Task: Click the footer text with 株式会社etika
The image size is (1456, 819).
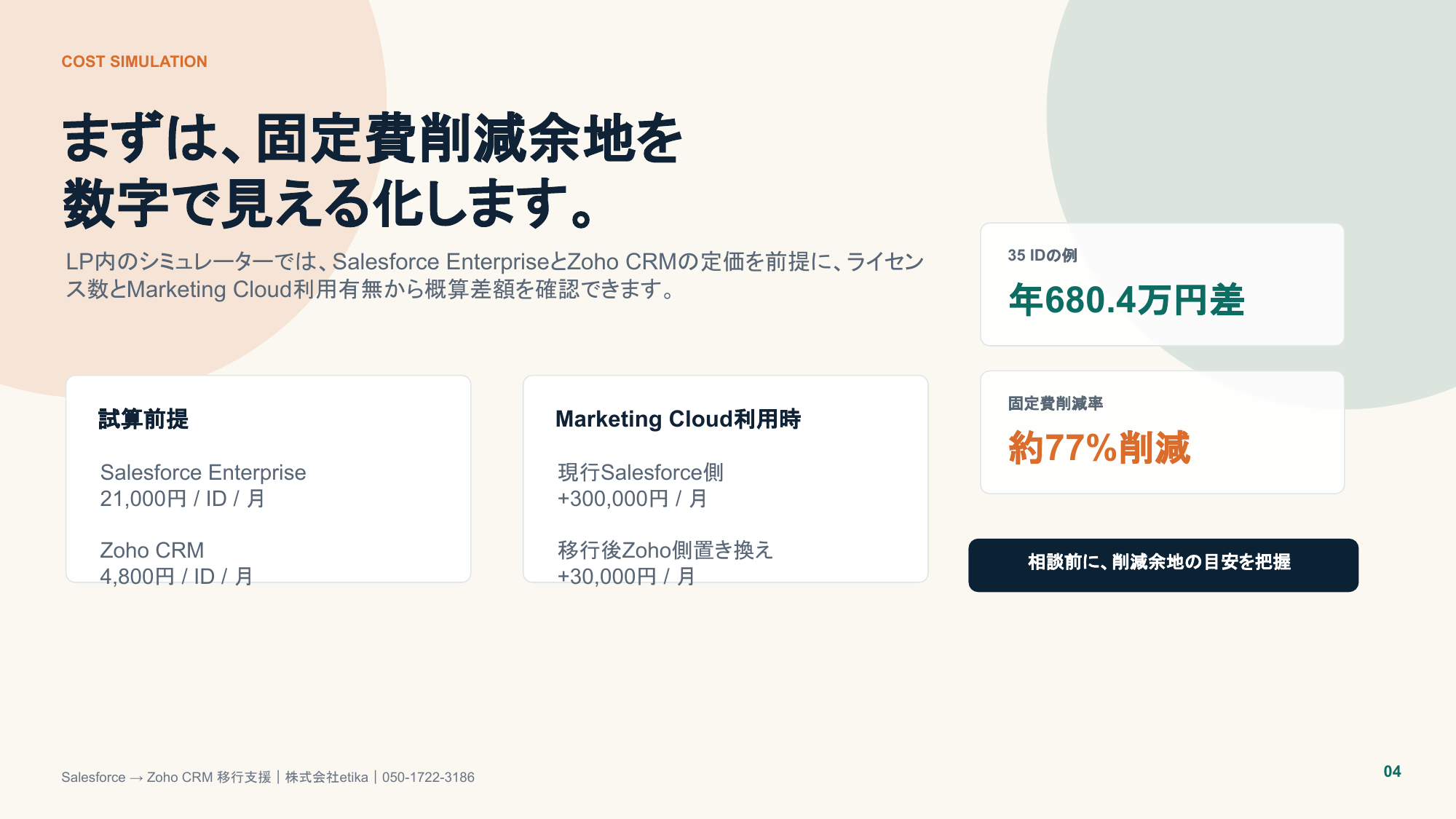Action: click(268, 778)
